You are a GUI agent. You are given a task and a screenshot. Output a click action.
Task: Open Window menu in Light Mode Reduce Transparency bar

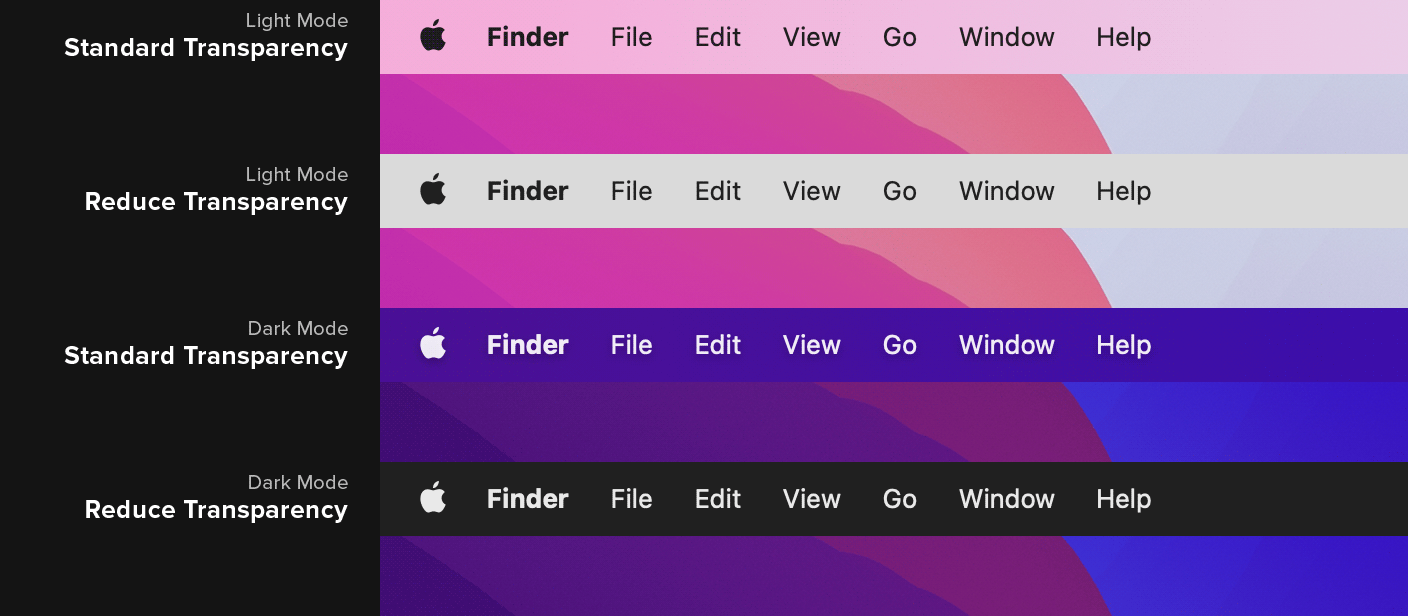coord(1007,191)
